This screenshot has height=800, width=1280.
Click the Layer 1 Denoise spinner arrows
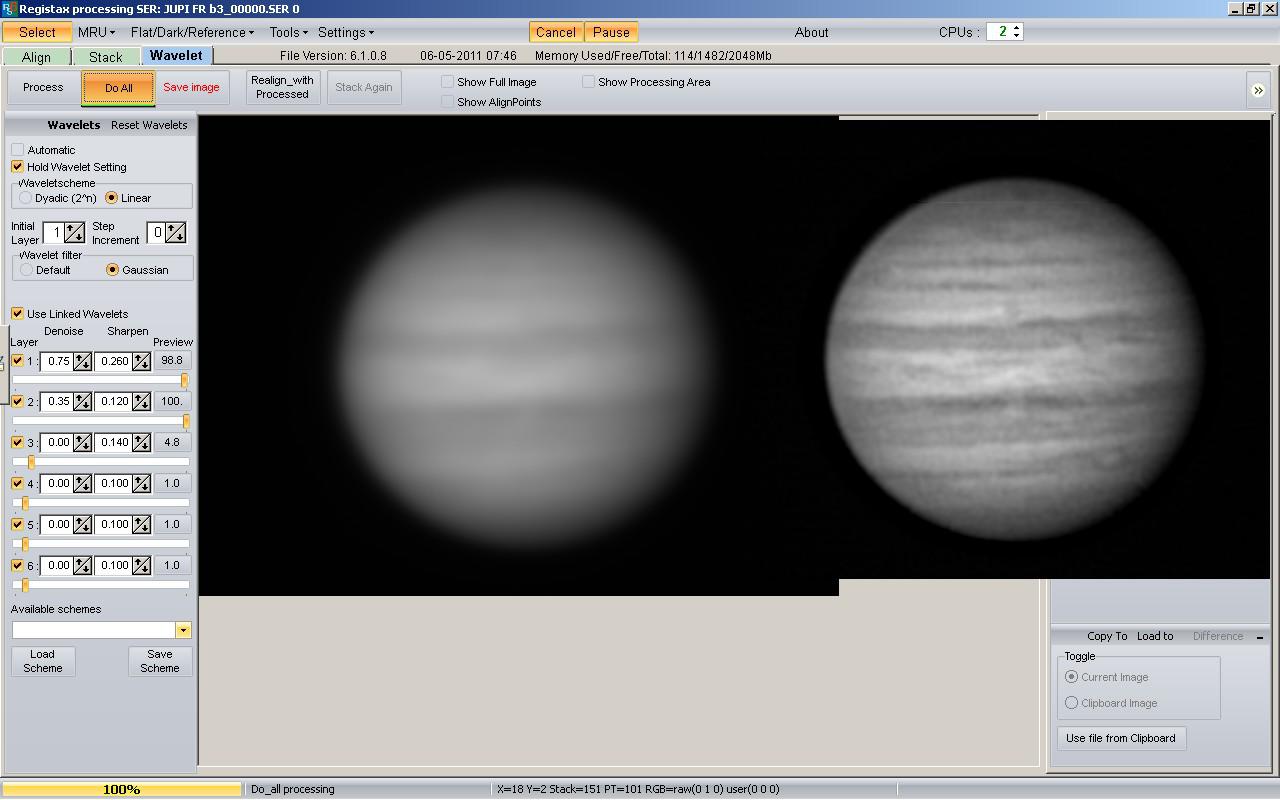(82, 361)
